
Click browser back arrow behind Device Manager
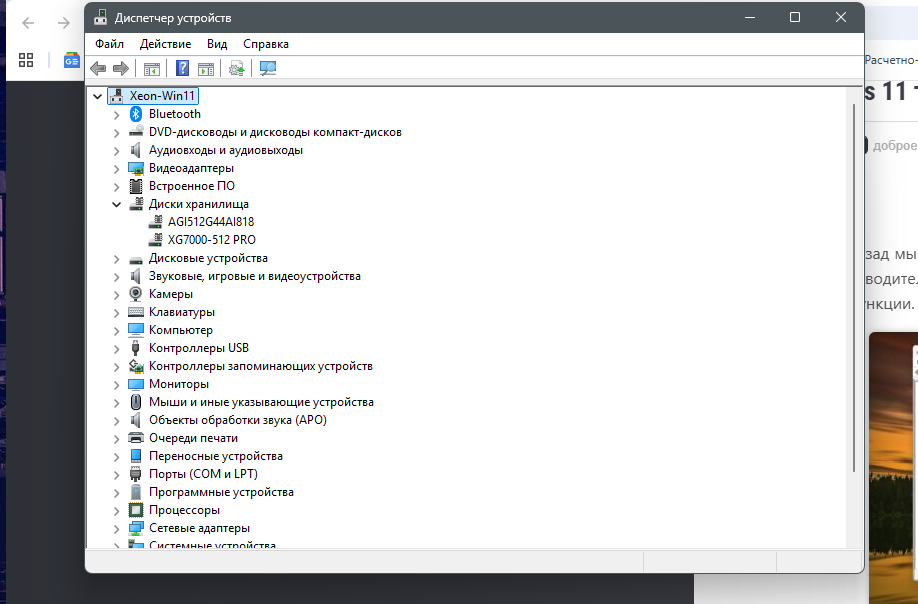28,23
